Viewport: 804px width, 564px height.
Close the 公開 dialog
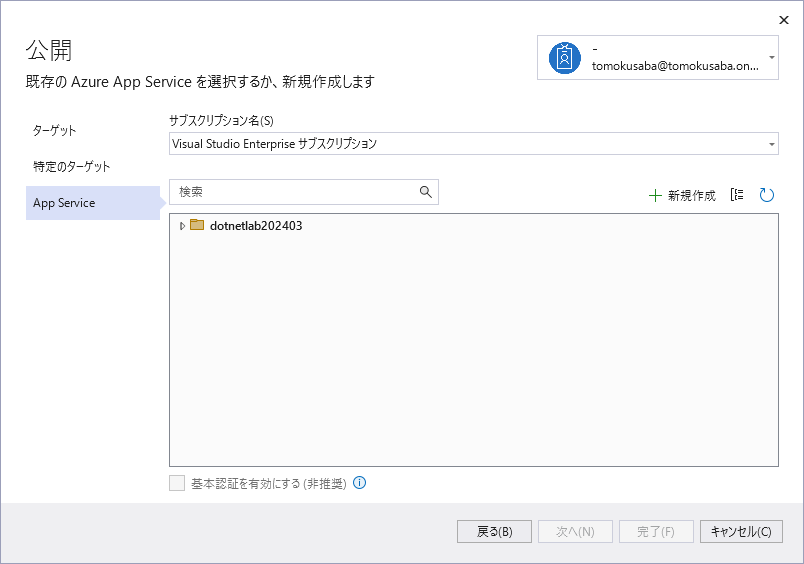pyautogui.click(x=783, y=20)
